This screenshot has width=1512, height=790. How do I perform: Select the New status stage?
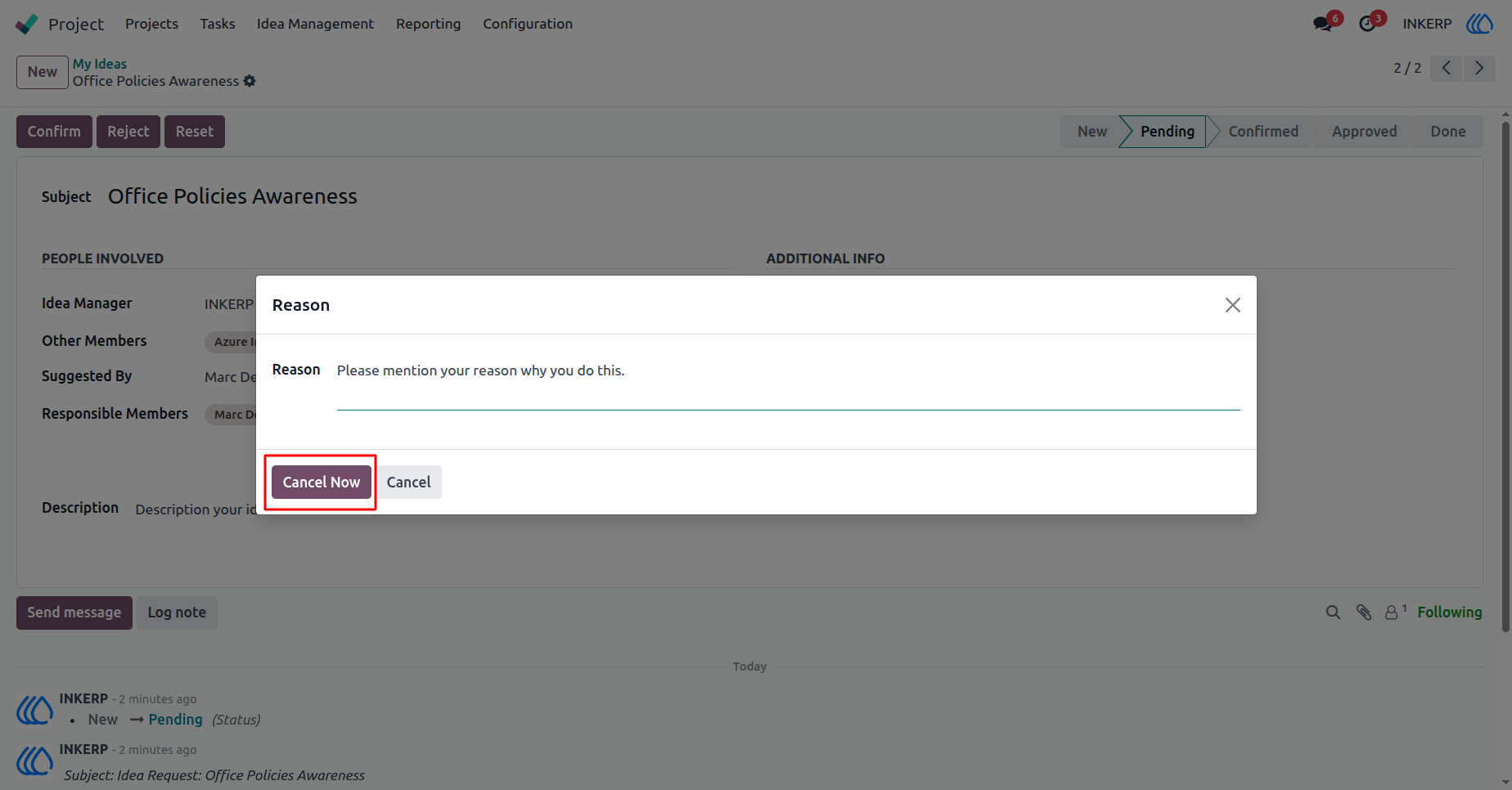[1091, 132]
